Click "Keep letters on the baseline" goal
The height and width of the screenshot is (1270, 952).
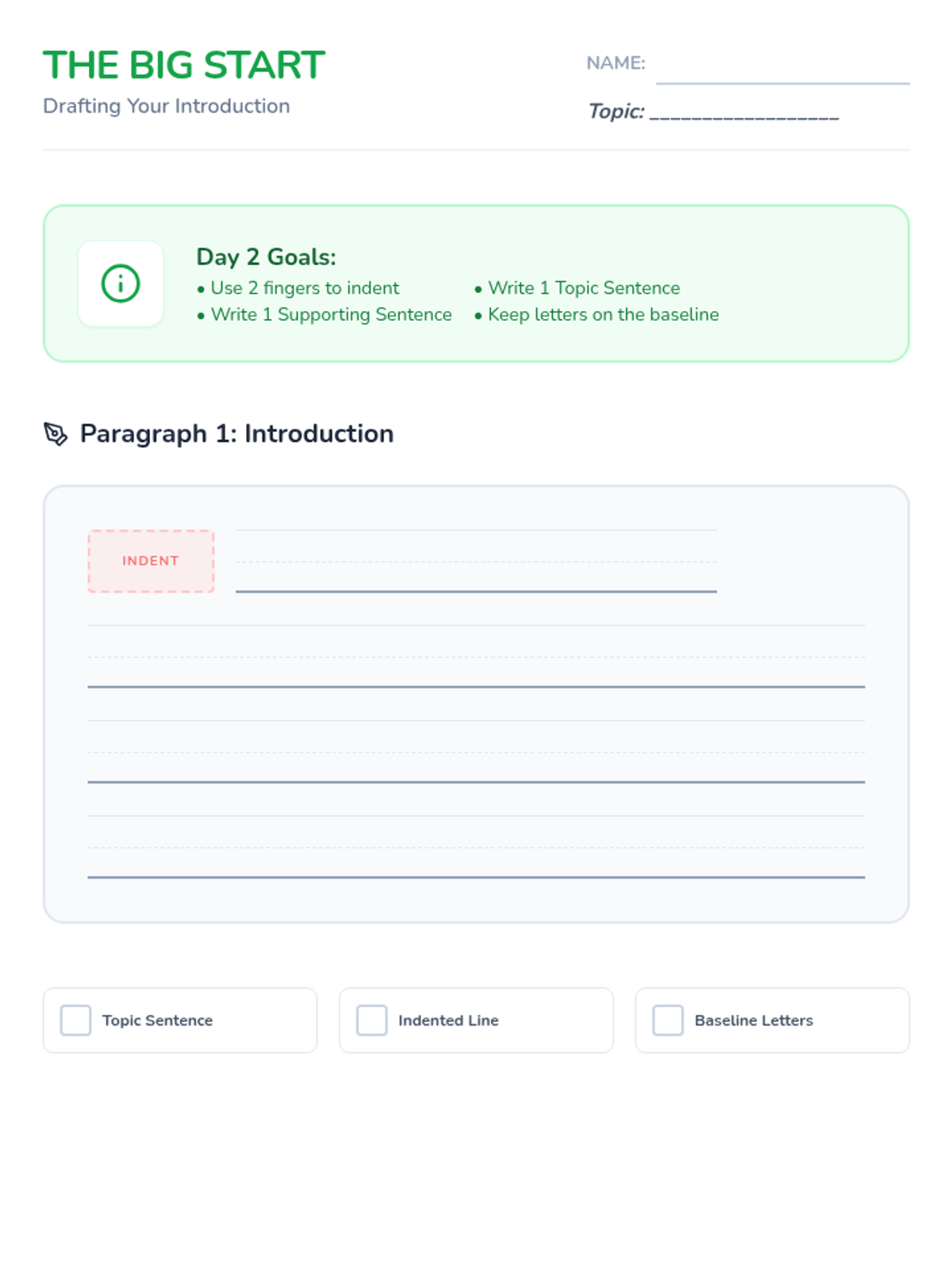[603, 314]
